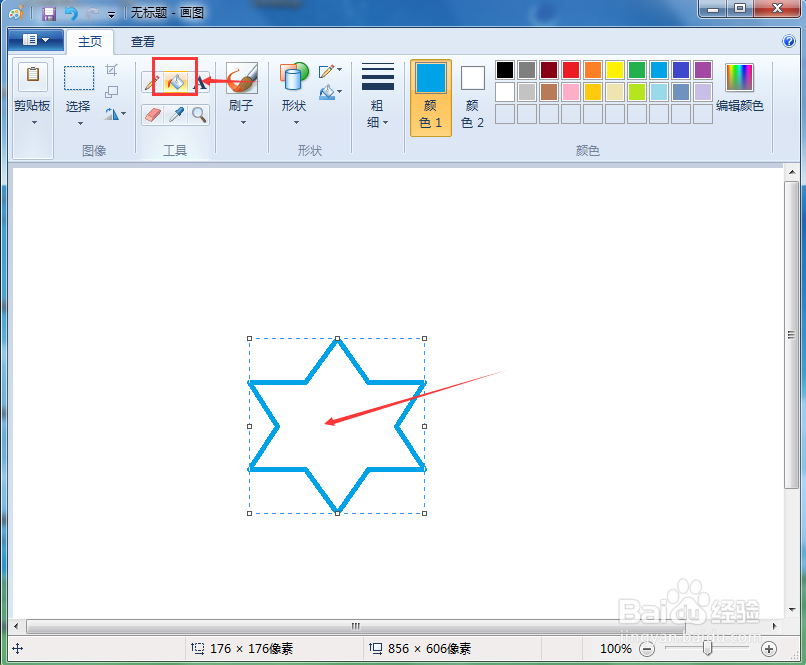Select the Text tool
Viewport: 806px width, 665px height.
point(202,82)
